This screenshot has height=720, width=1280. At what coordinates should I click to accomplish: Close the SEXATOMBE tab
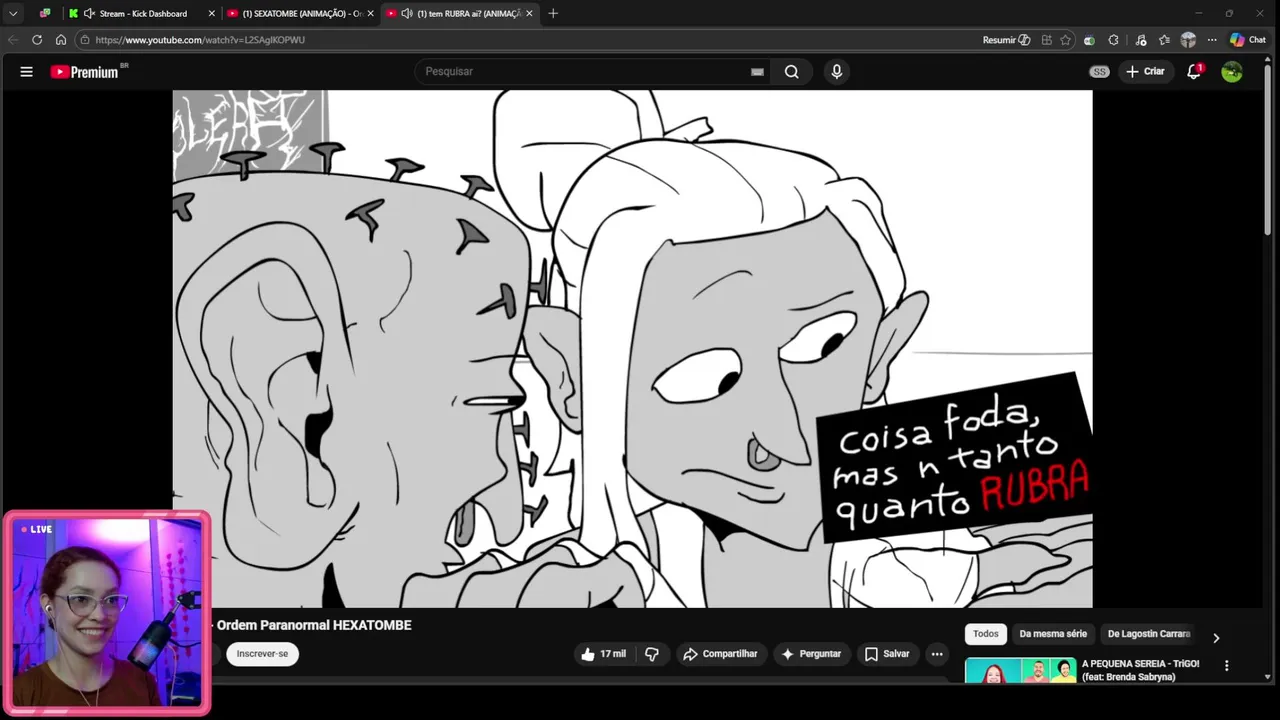pos(371,13)
